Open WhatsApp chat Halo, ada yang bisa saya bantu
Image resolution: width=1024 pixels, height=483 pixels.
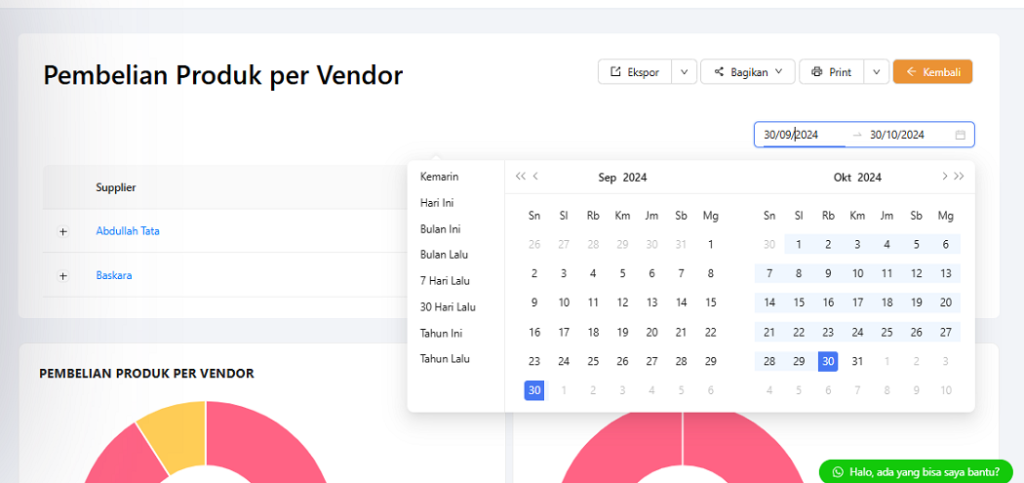click(x=916, y=471)
